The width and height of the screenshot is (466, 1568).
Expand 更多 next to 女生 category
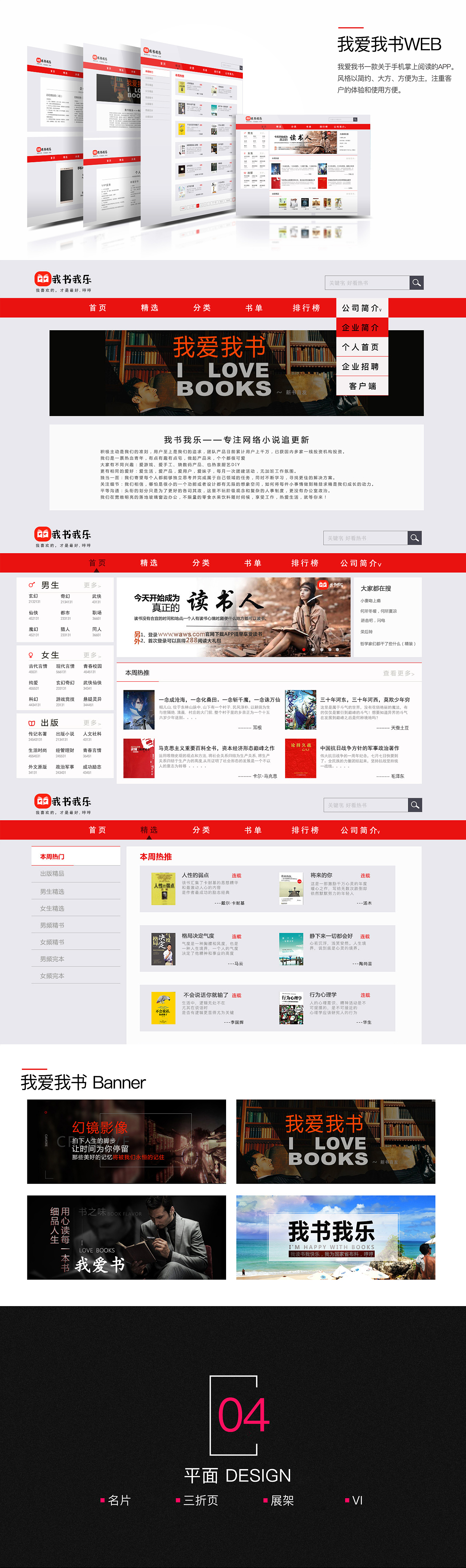pos(92,655)
